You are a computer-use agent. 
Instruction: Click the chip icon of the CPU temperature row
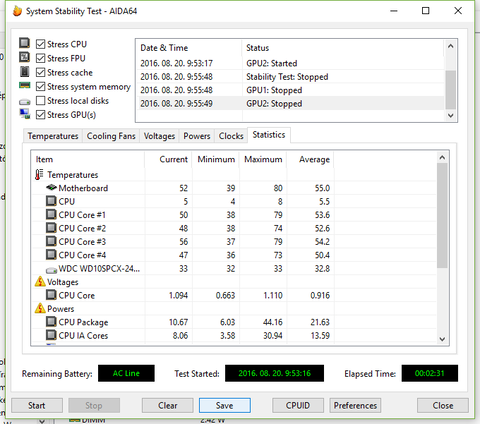[x=51, y=201]
